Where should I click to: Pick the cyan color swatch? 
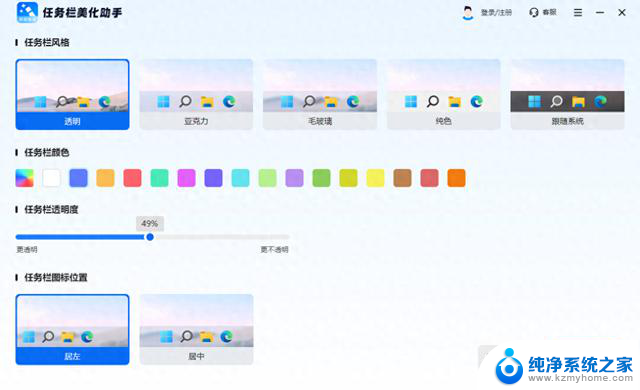coord(240,178)
